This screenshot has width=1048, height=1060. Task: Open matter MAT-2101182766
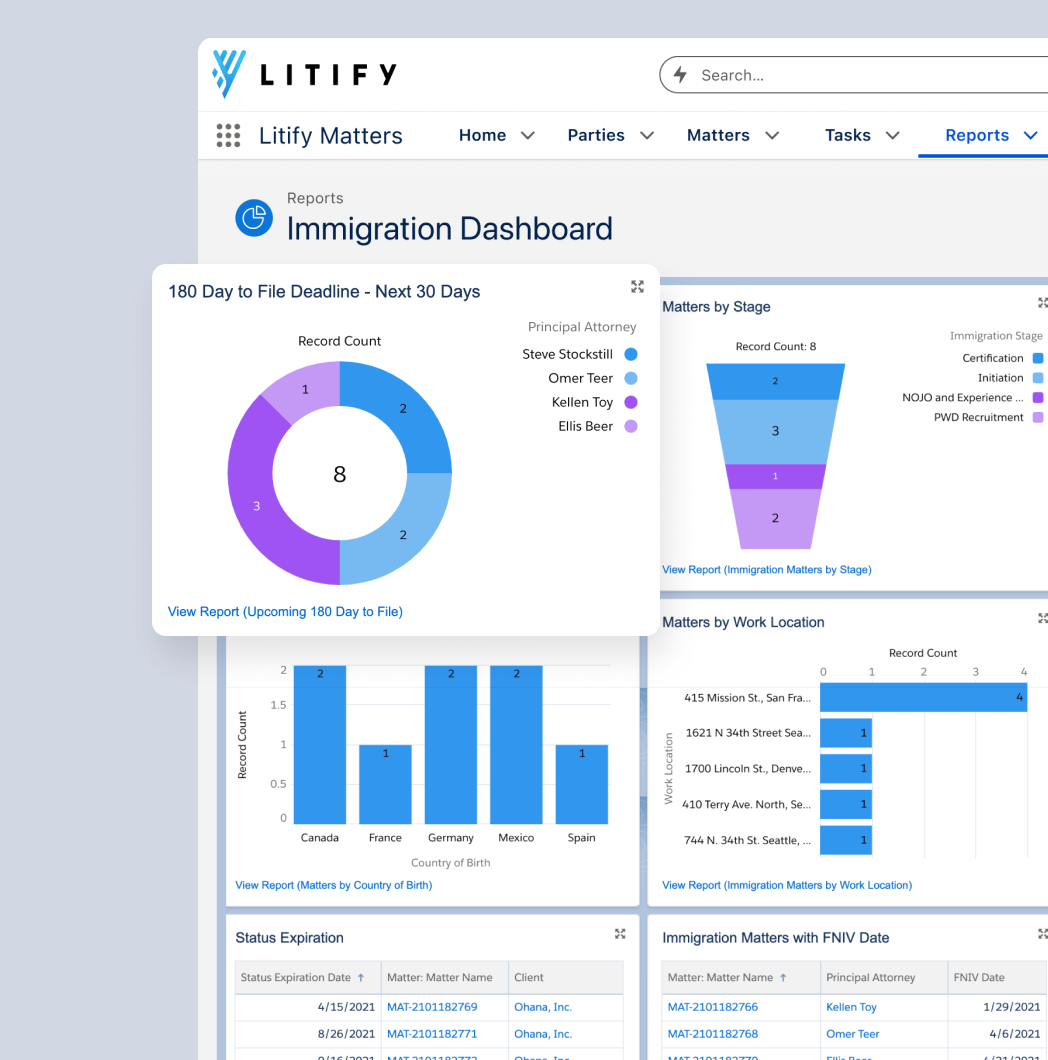click(x=713, y=1007)
